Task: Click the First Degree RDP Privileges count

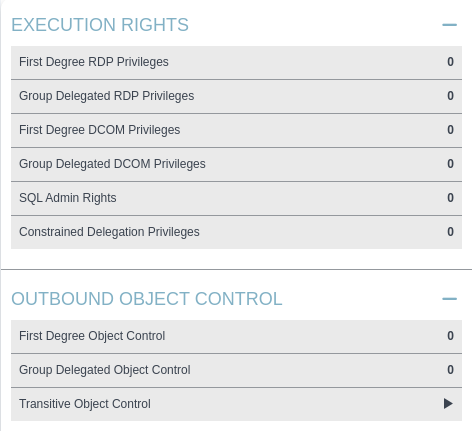Action: tap(450, 62)
